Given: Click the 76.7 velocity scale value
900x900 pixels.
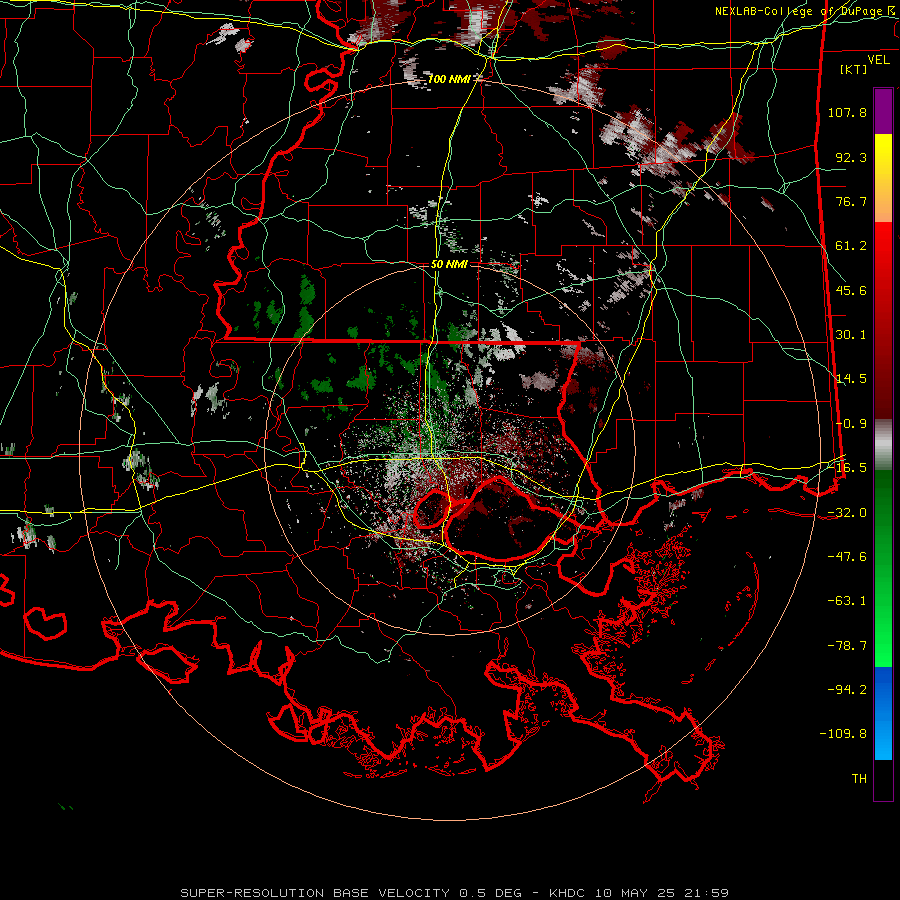Looking at the screenshot, I should pos(851,201).
